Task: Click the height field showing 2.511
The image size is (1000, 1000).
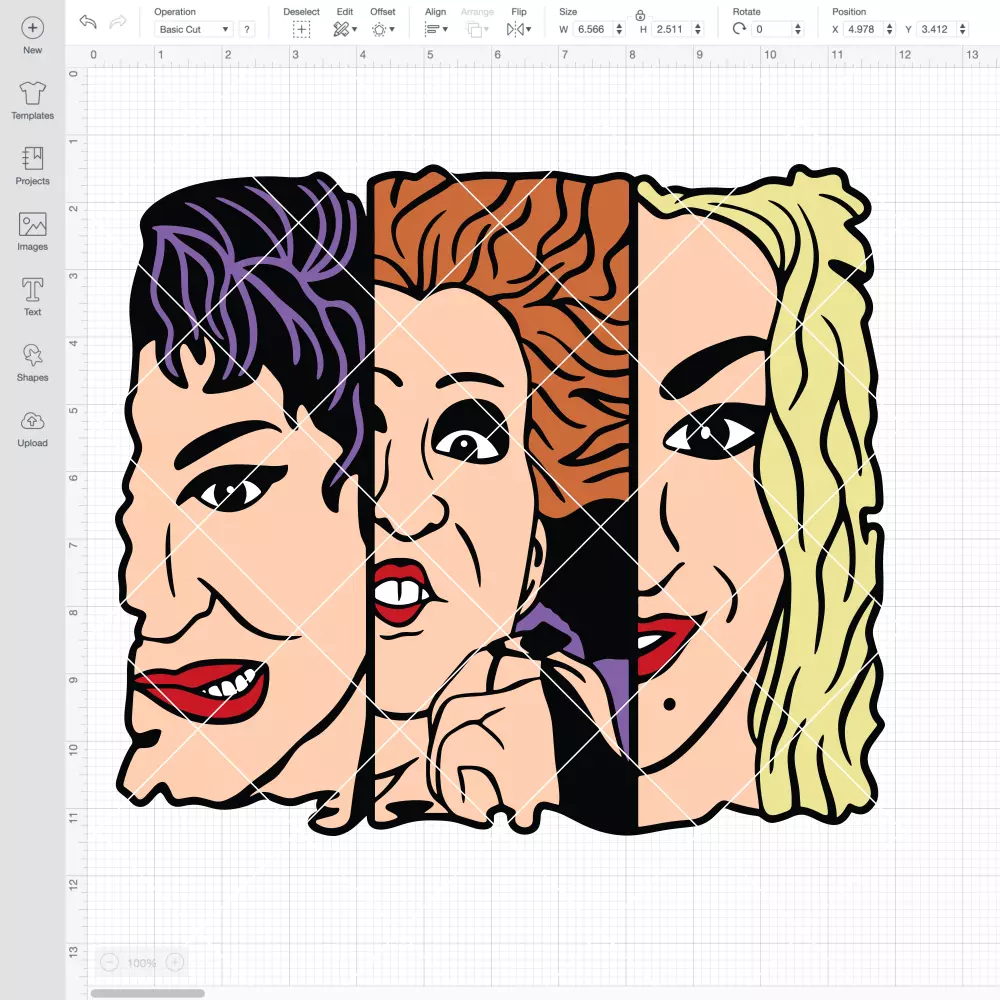Action: pos(671,29)
